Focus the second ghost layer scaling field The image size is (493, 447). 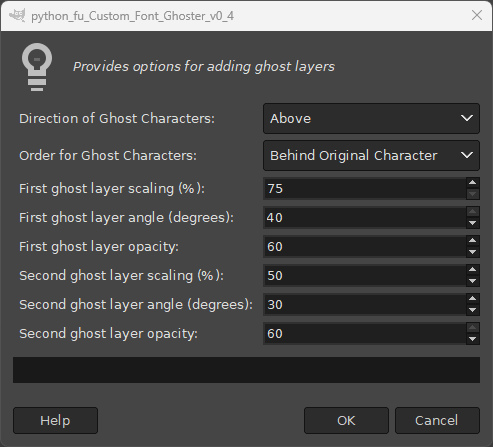[365, 276]
